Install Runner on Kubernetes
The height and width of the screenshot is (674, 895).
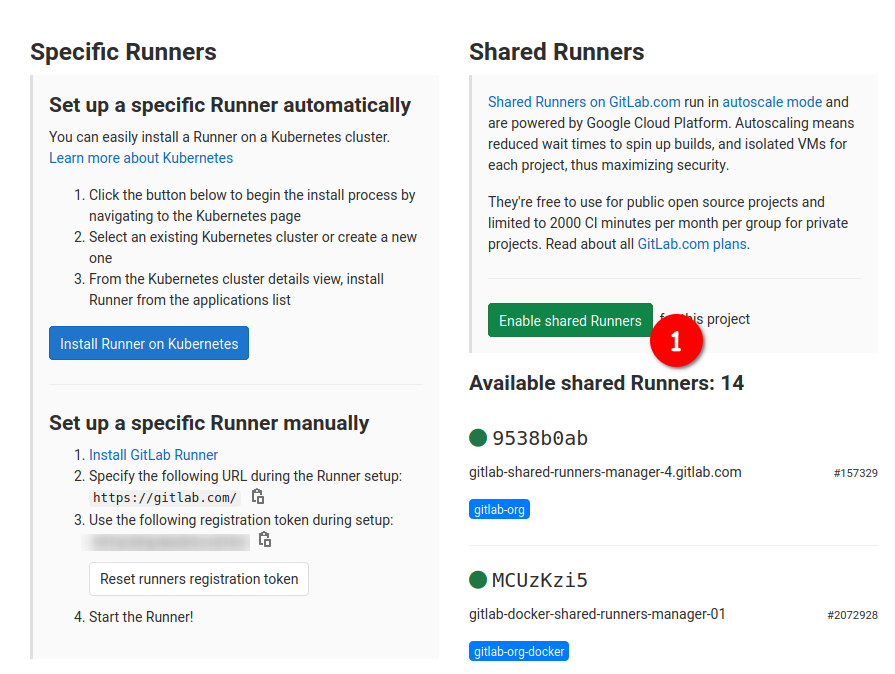coord(149,343)
